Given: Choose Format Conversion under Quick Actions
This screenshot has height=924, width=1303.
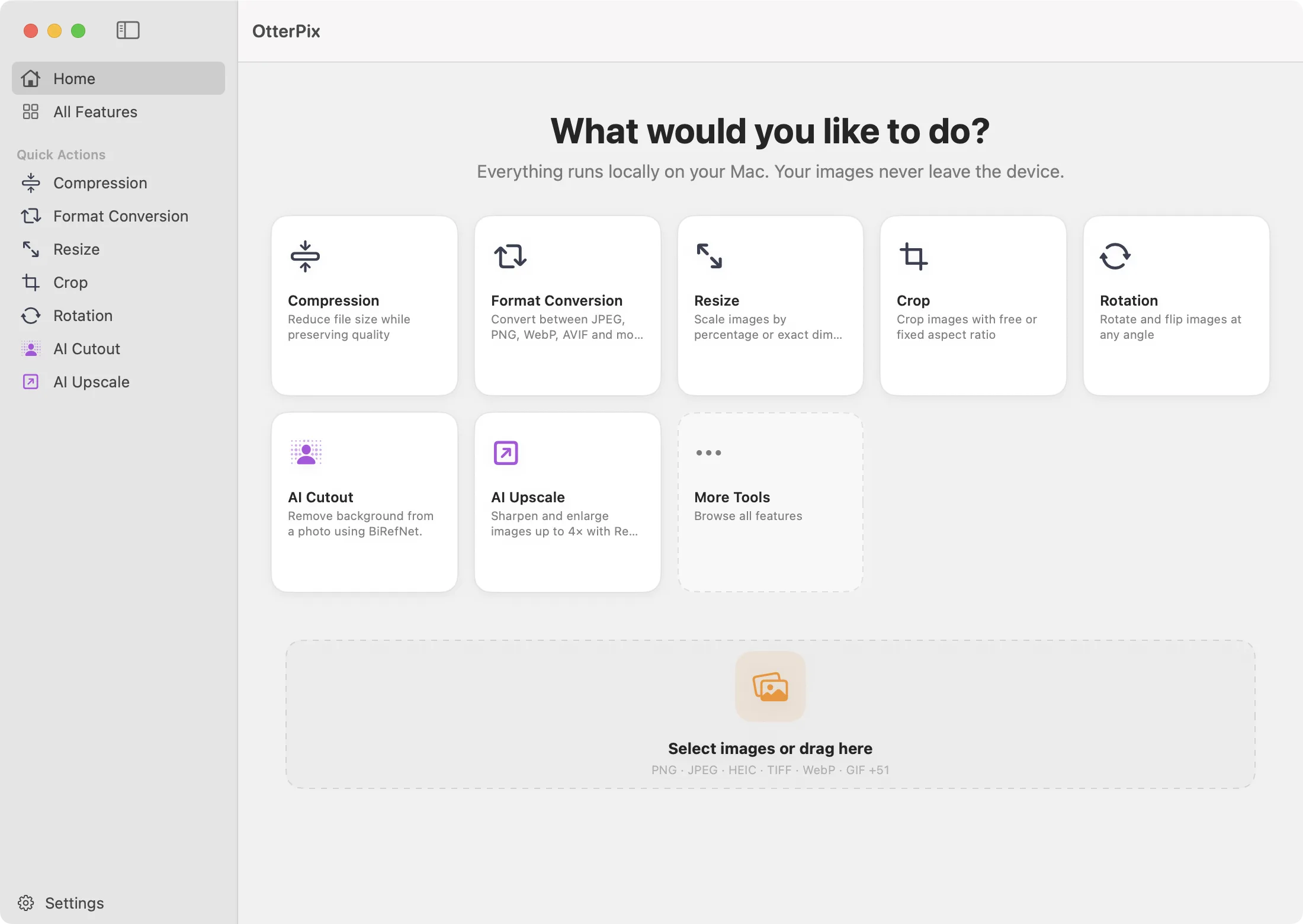Looking at the screenshot, I should point(118,216).
